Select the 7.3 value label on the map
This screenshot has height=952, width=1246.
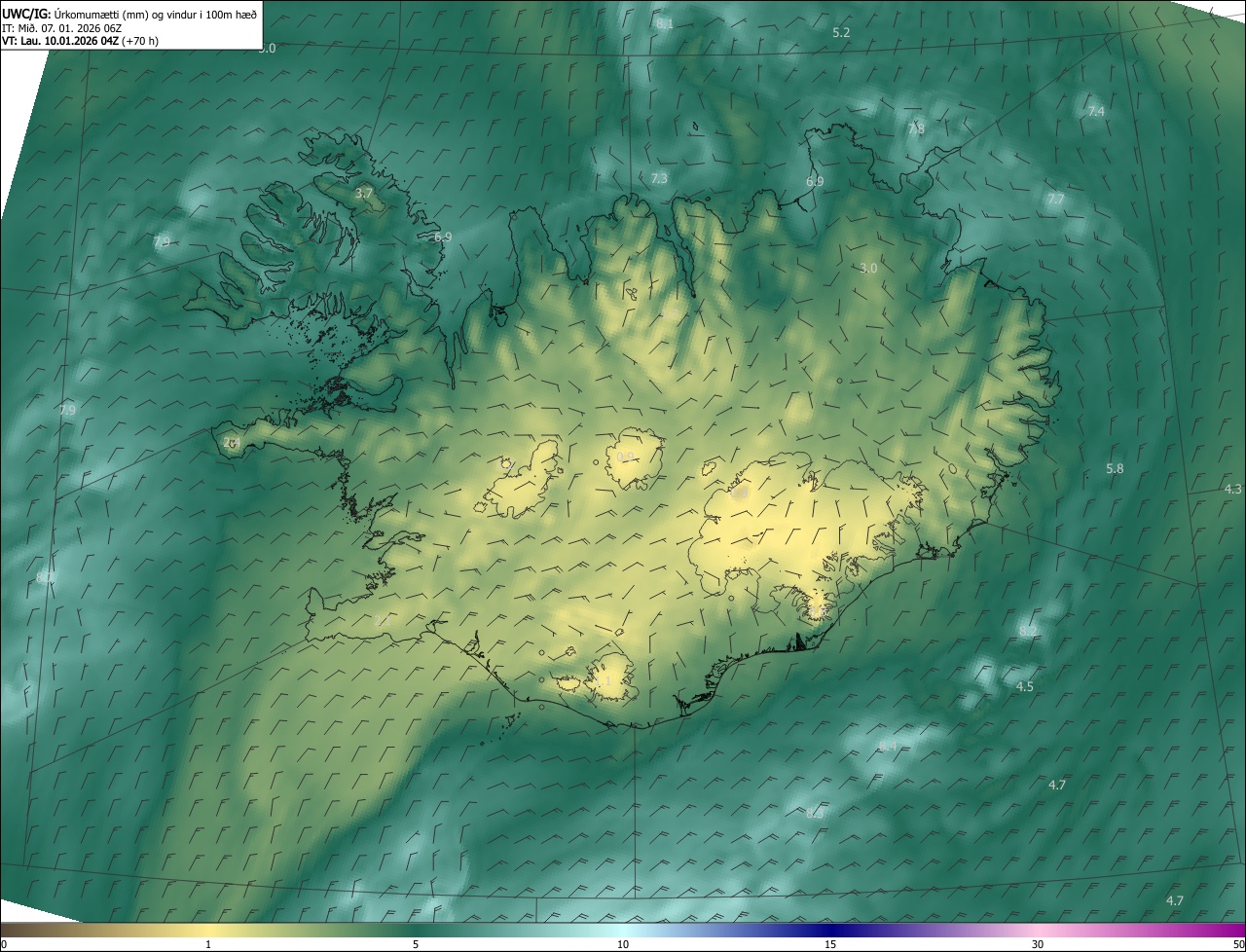point(659,178)
